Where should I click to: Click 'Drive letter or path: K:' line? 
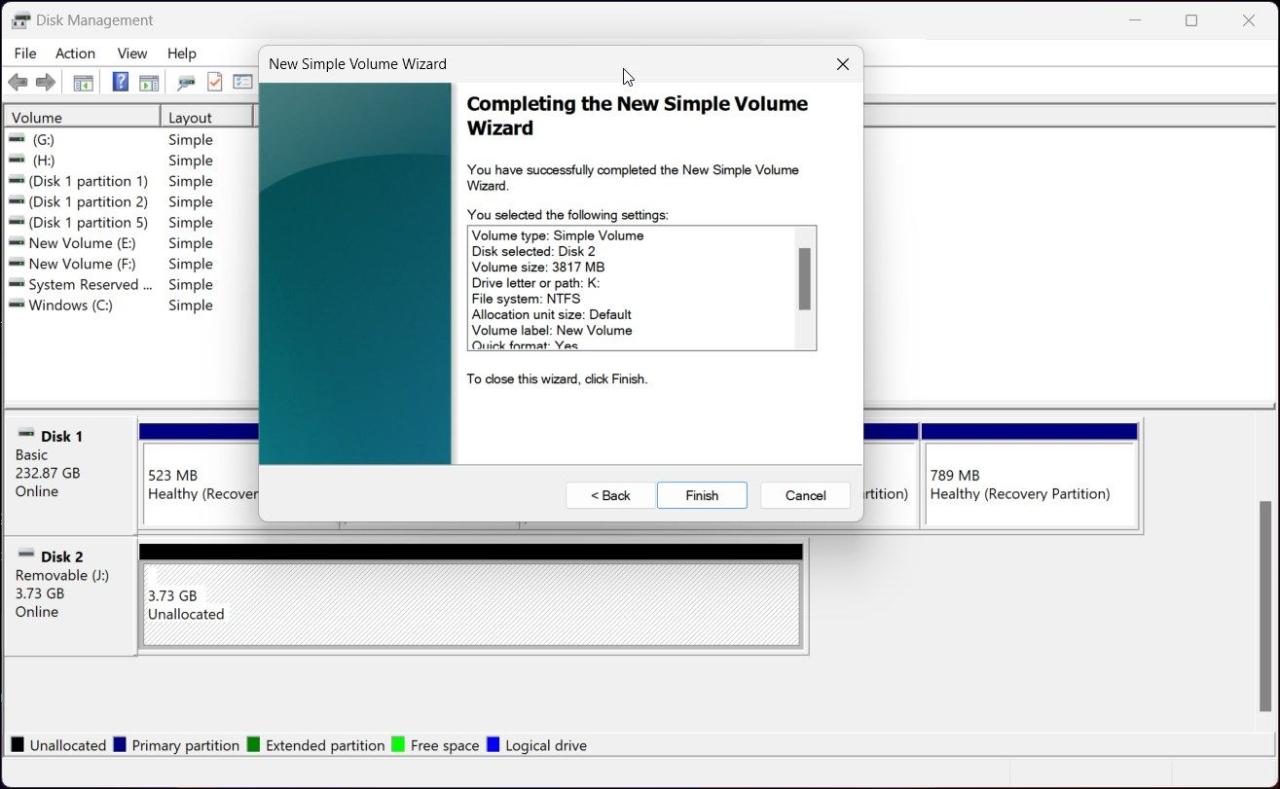536,283
